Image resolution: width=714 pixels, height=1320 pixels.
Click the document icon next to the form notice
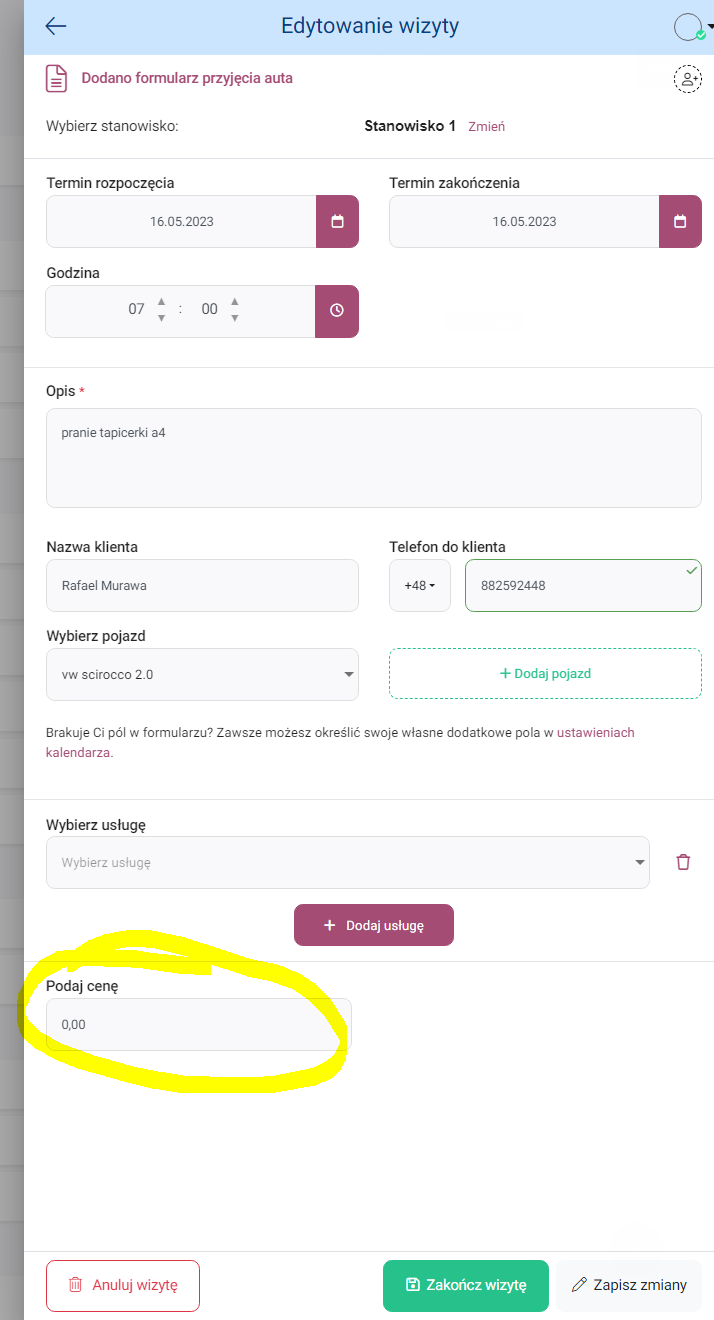tap(57, 78)
